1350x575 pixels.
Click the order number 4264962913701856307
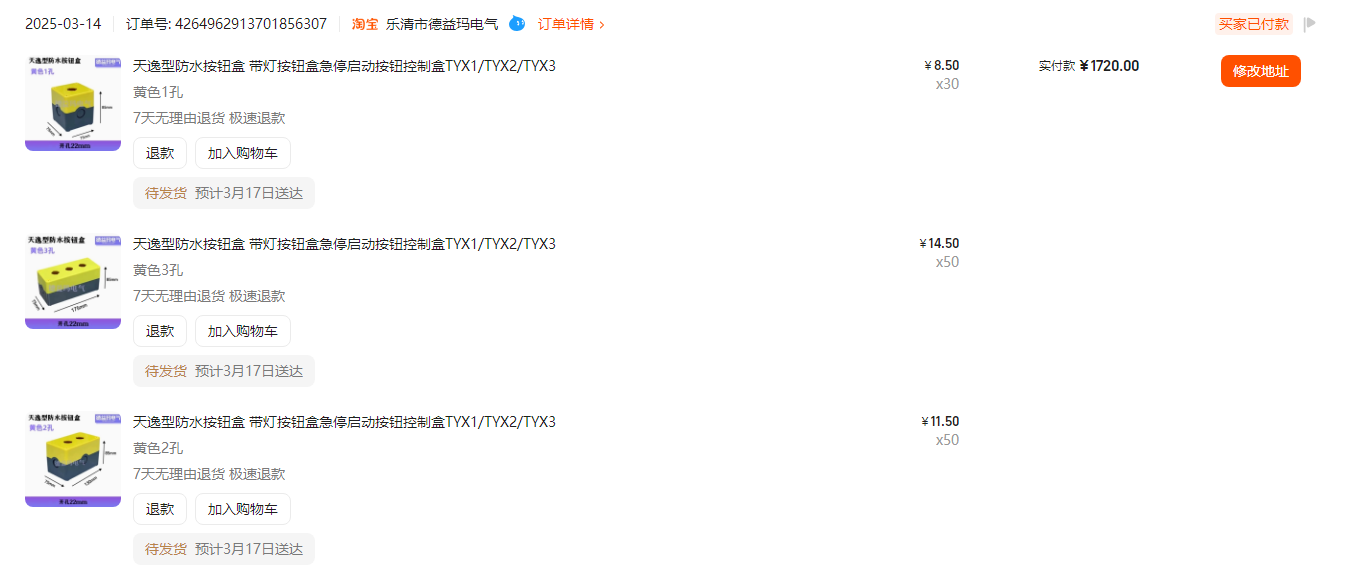point(251,24)
